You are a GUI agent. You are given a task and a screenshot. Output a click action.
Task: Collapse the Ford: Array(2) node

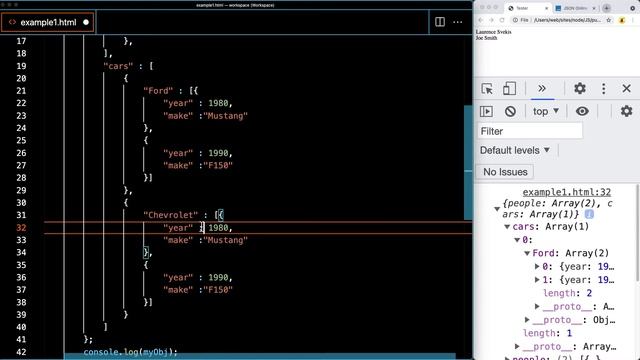click(527, 253)
